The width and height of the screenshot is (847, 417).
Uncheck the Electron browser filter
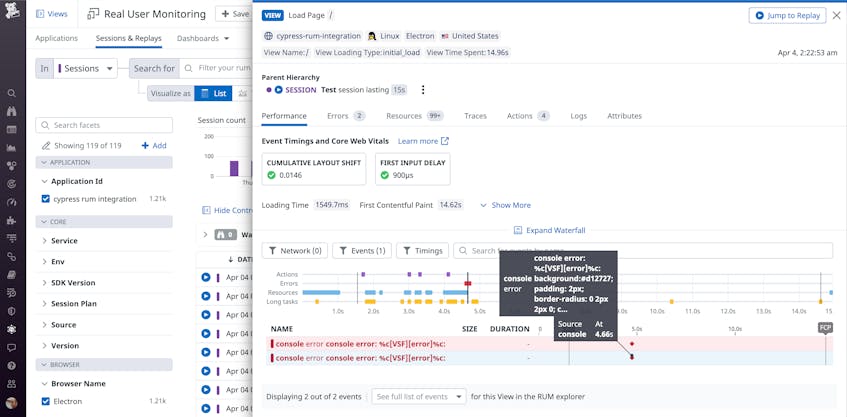[x=45, y=401]
